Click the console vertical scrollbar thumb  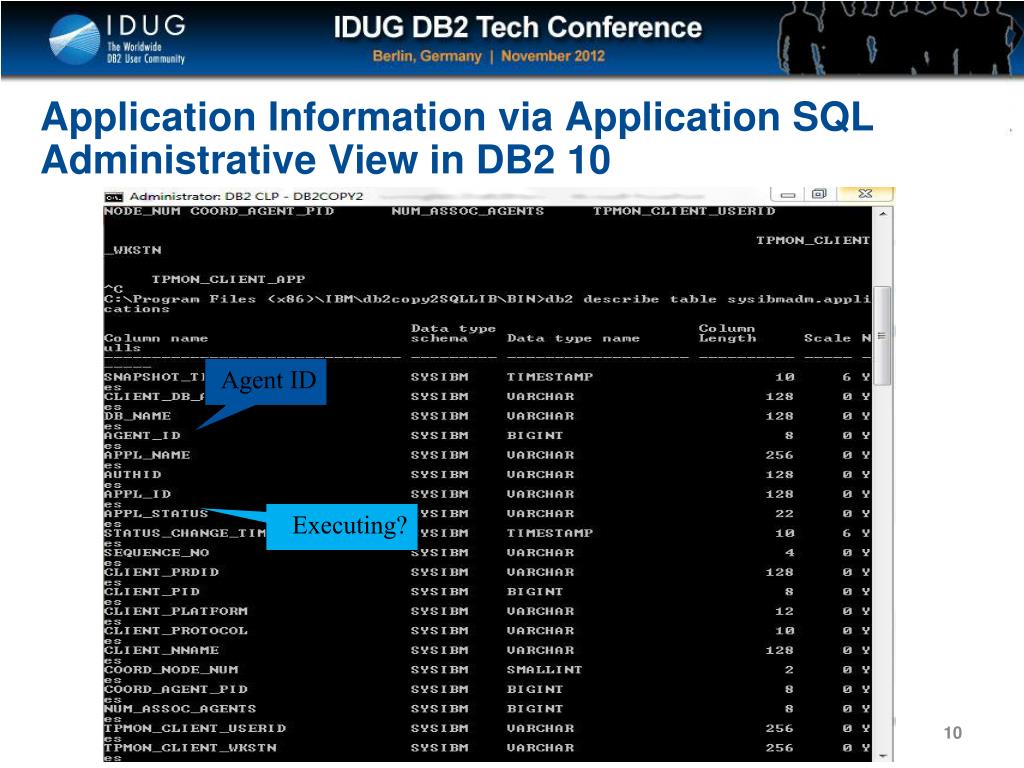[882, 336]
